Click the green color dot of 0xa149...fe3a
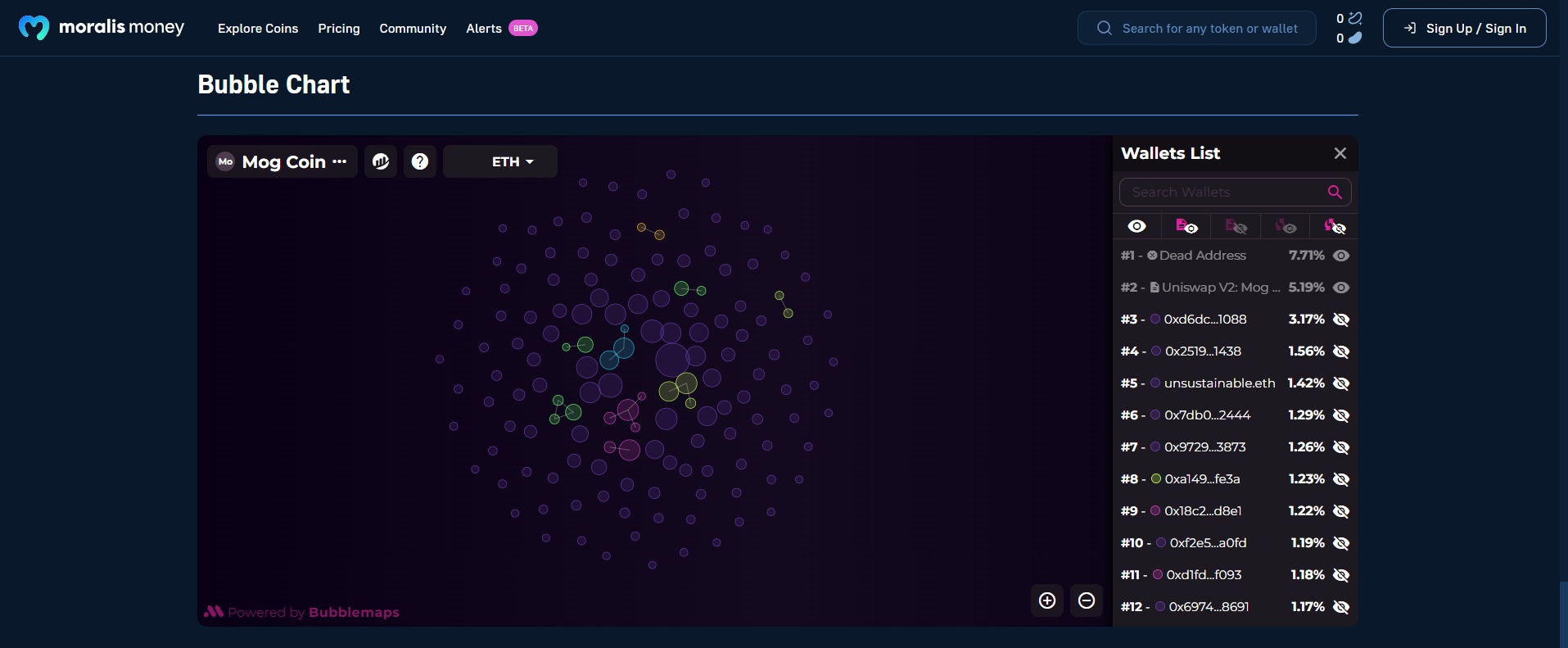This screenshot has height=648, width=1568. point(1156,479)
